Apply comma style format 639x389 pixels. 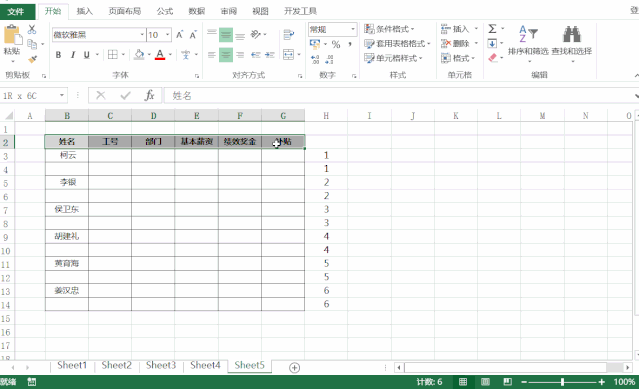[350, 44]
